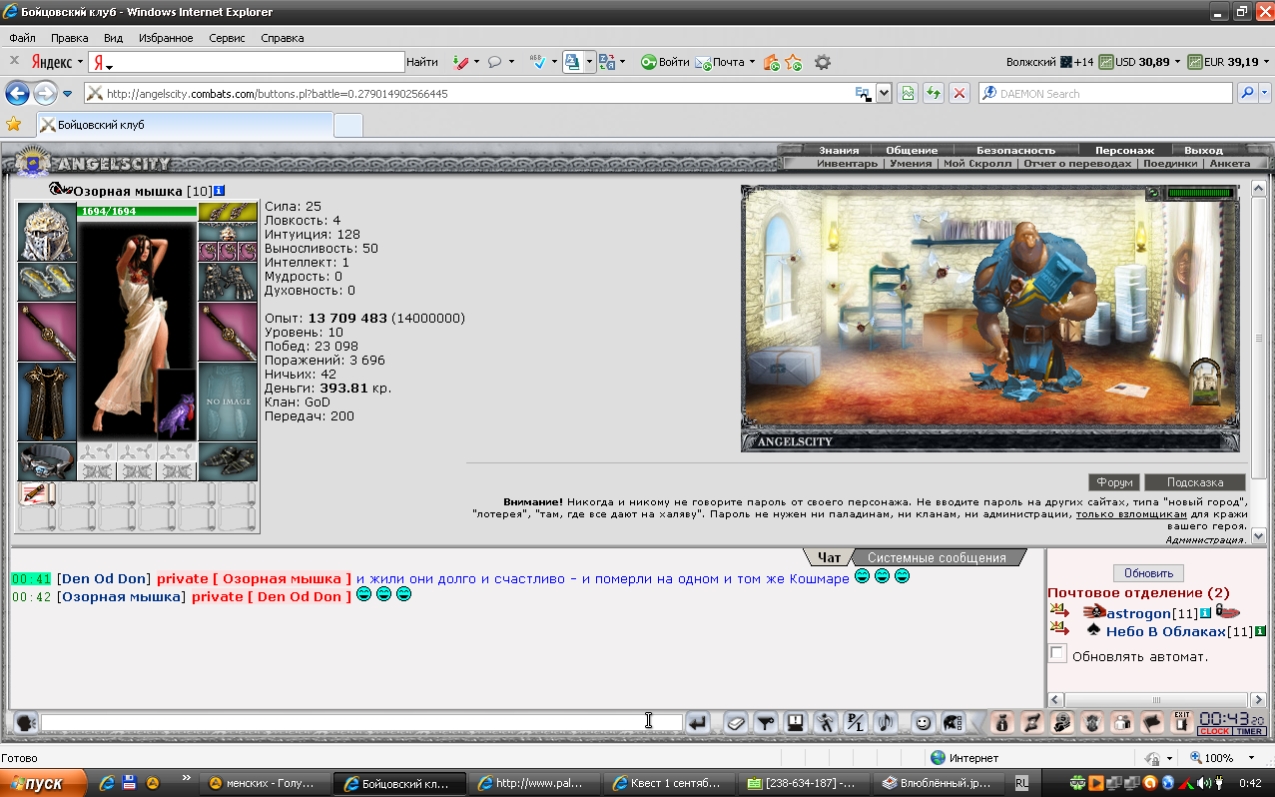
Task: Open the Почта dropdown arrow
Action: pyautogui.click(x=752, y=62)
